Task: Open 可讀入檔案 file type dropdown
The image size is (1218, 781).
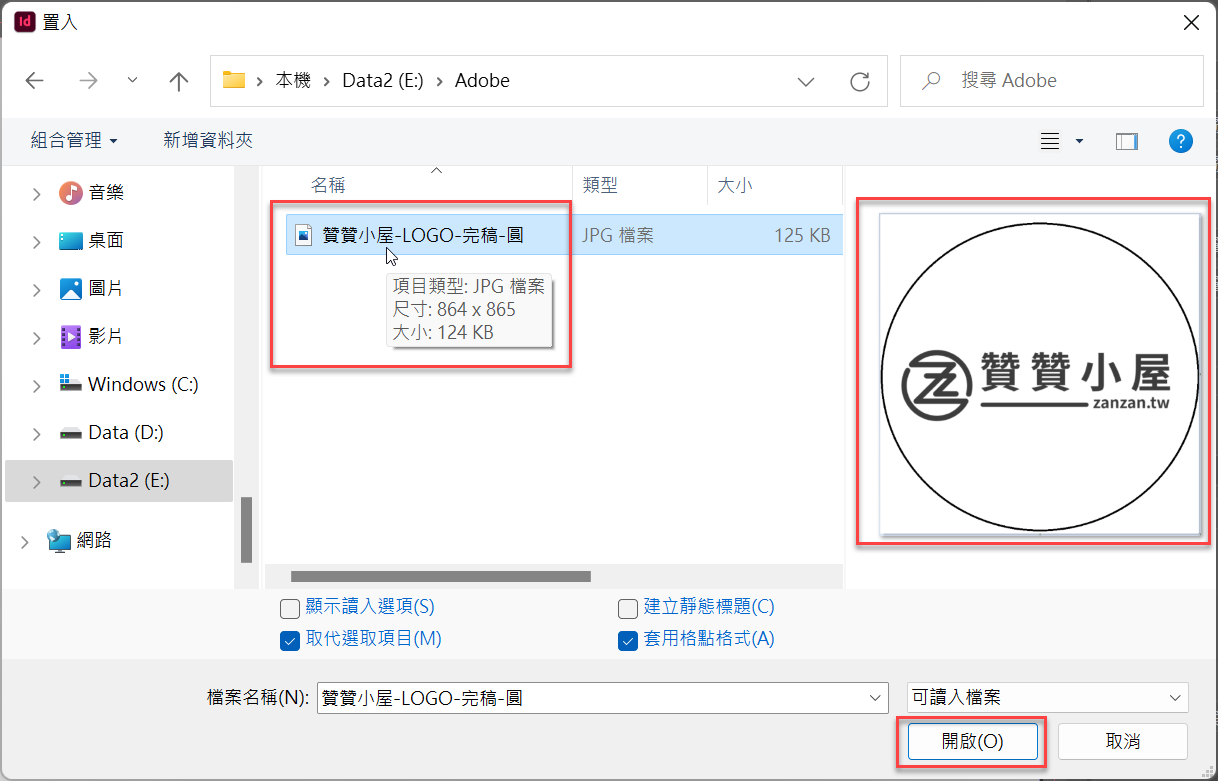Action: point(1047,698)
